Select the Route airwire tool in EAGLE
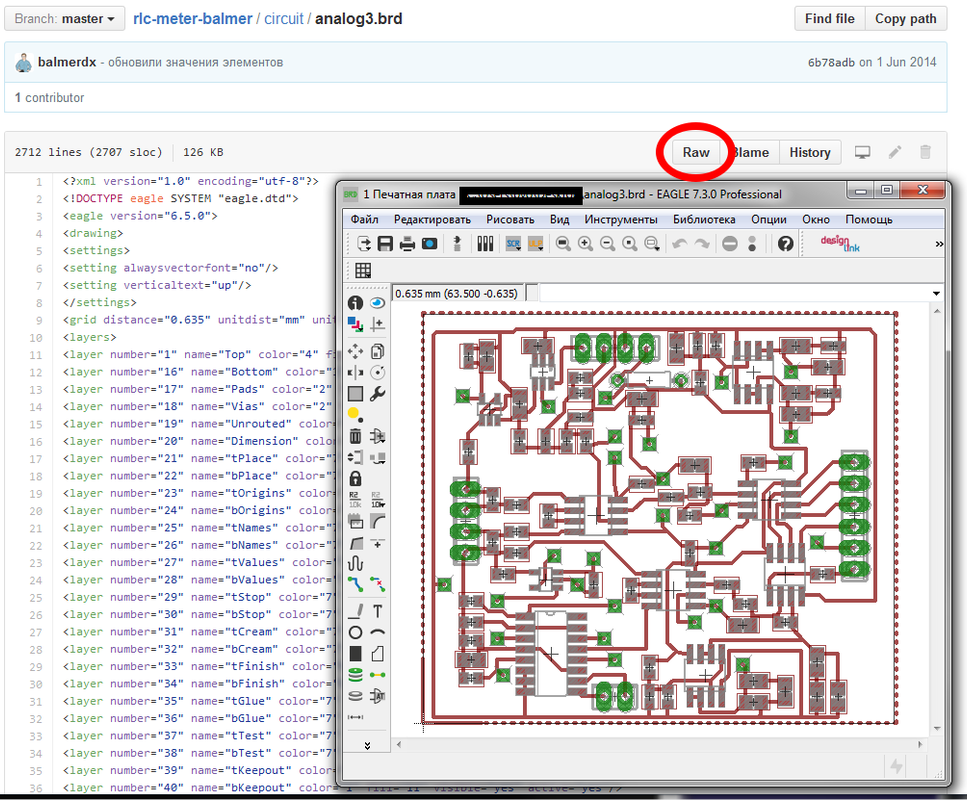Screen dimensions: 967x800 [x=355, y=584]
